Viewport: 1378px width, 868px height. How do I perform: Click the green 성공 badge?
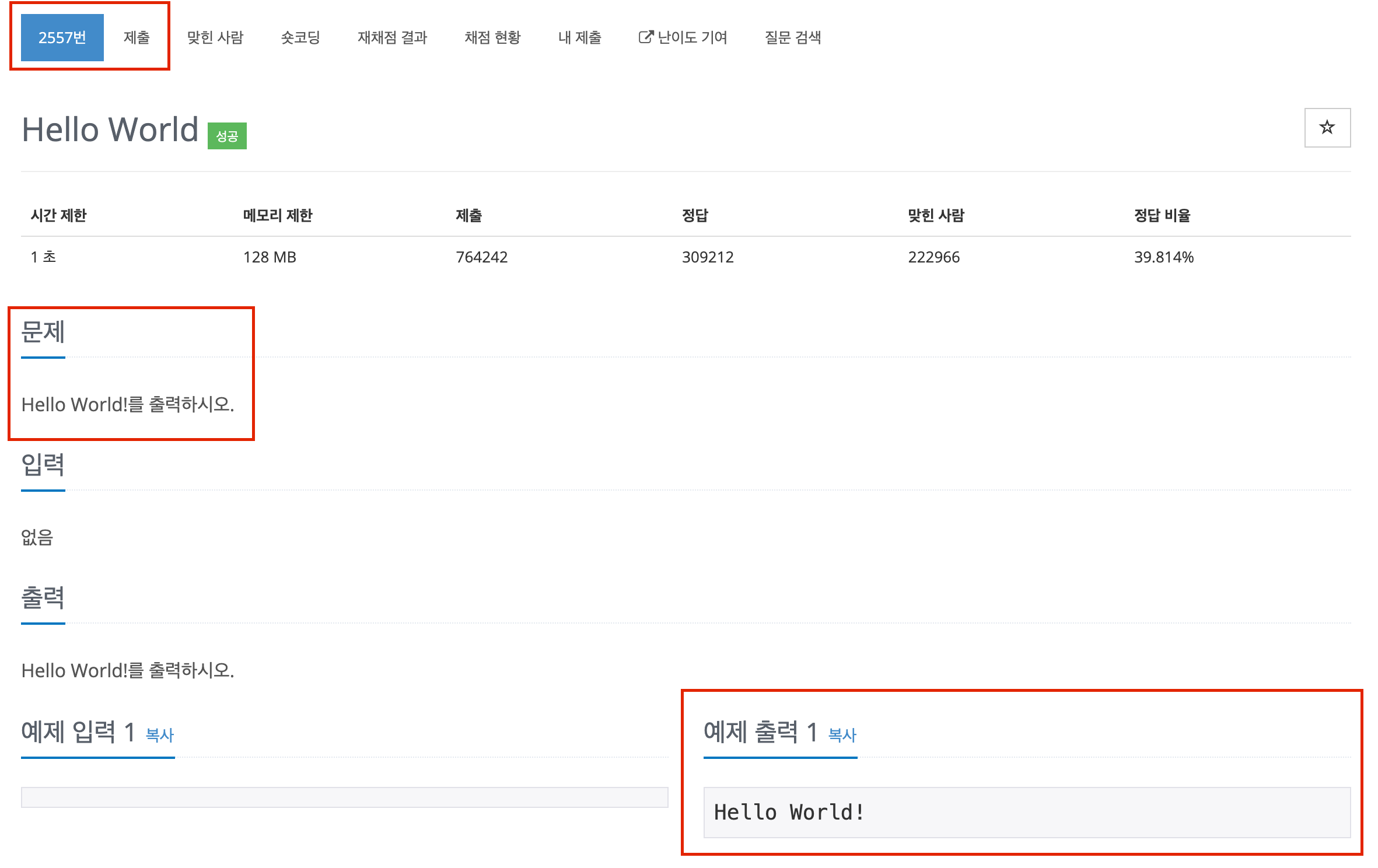coord(227,136)
